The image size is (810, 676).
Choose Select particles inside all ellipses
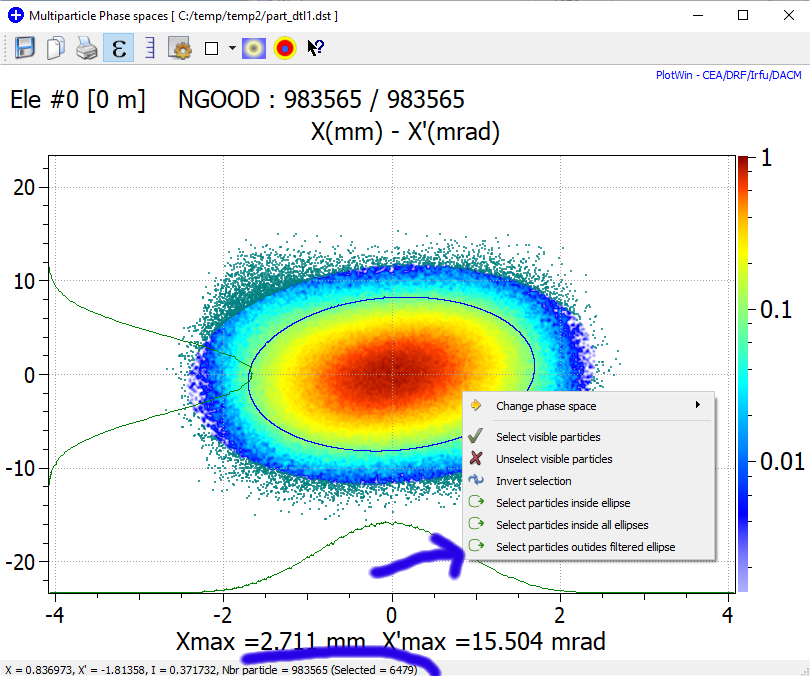point(572,525)
